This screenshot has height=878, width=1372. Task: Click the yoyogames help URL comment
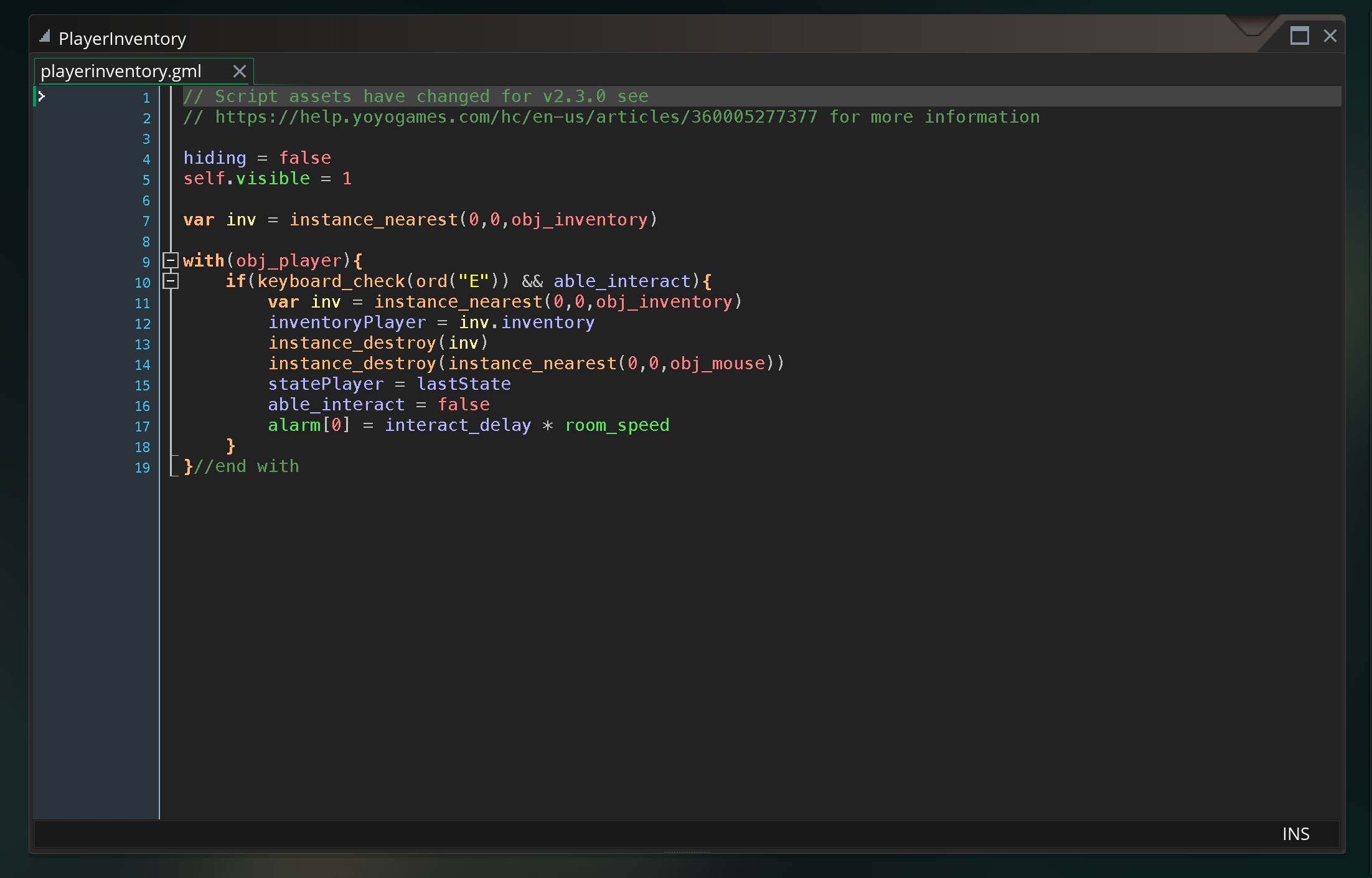click(x=516, y=117)
